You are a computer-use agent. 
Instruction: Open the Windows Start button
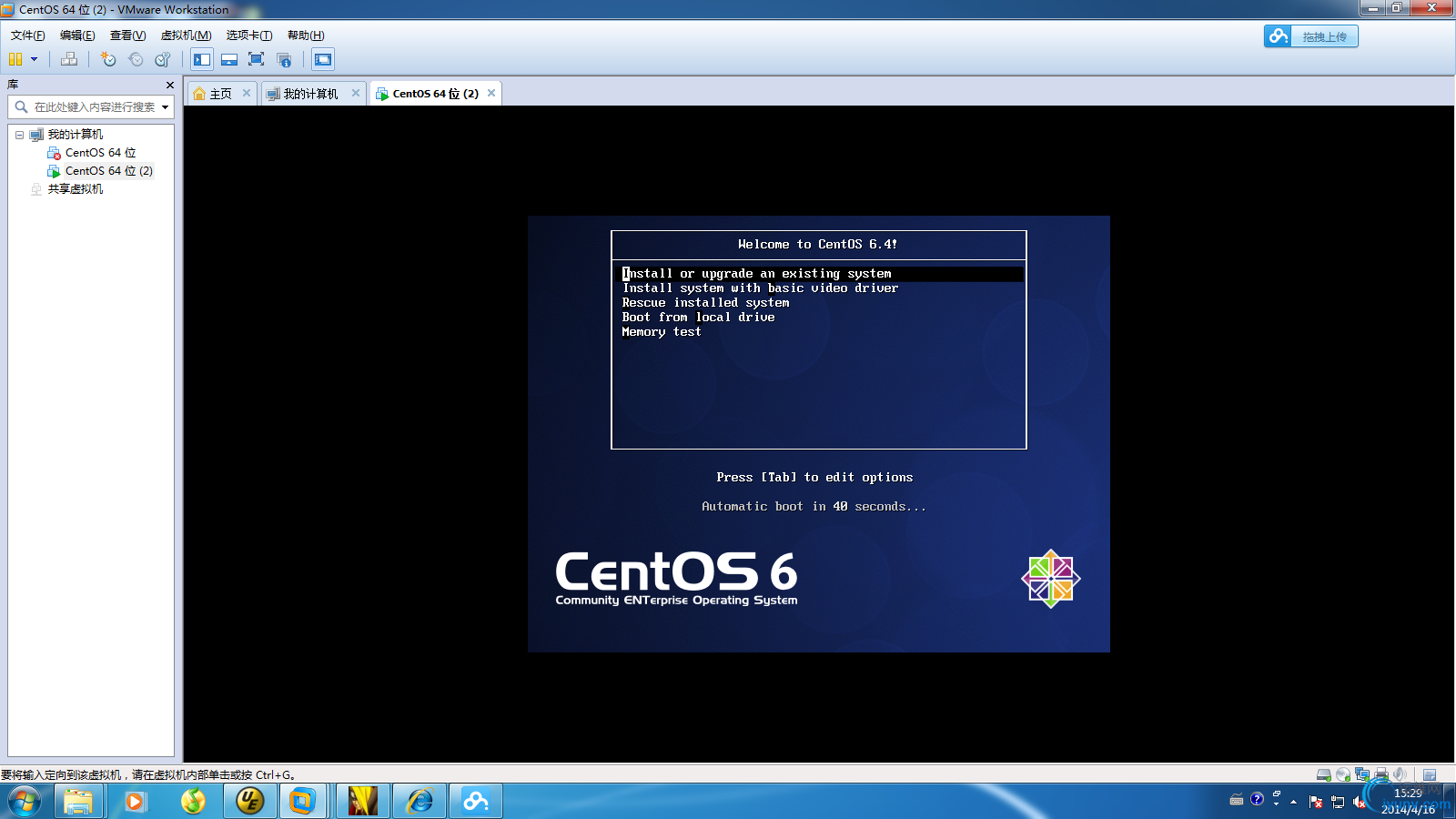click(25, 801)
